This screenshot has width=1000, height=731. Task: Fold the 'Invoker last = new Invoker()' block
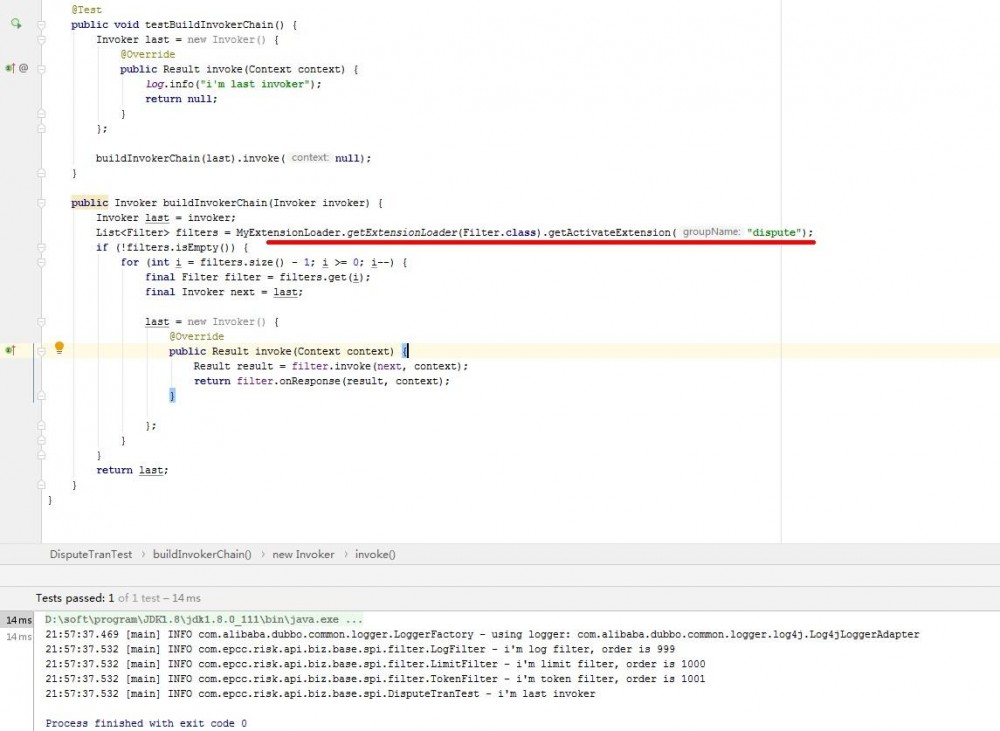click(x=41, y=40)
